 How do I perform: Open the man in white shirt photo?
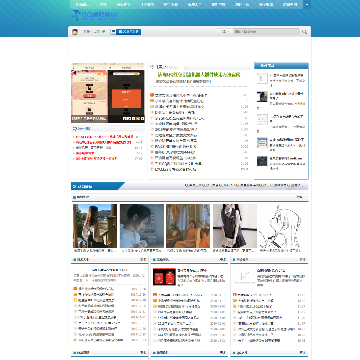(x=142, y=226)
